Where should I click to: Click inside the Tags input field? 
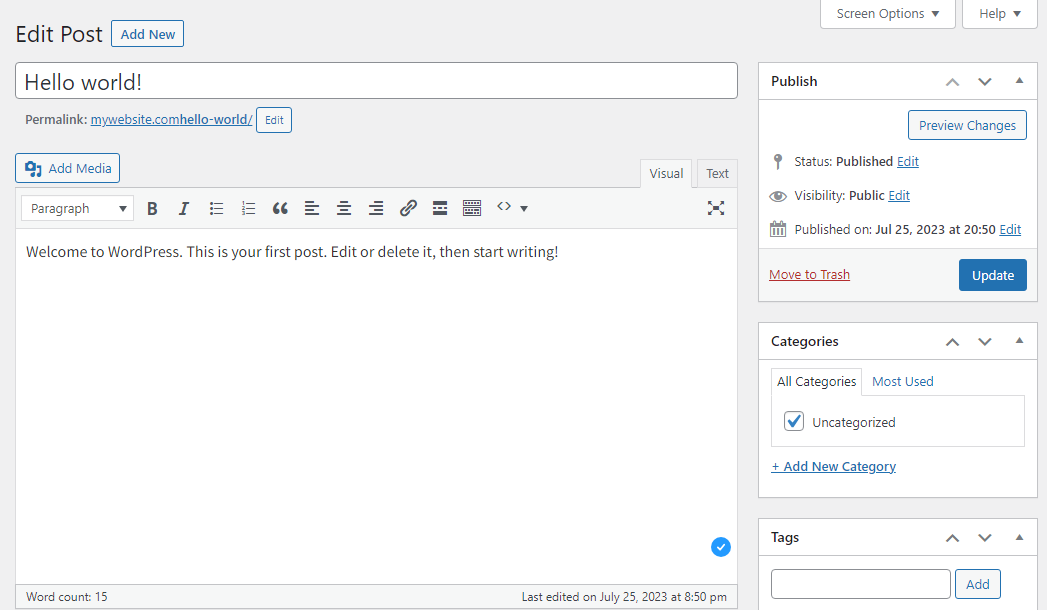[x=860, y=583]
